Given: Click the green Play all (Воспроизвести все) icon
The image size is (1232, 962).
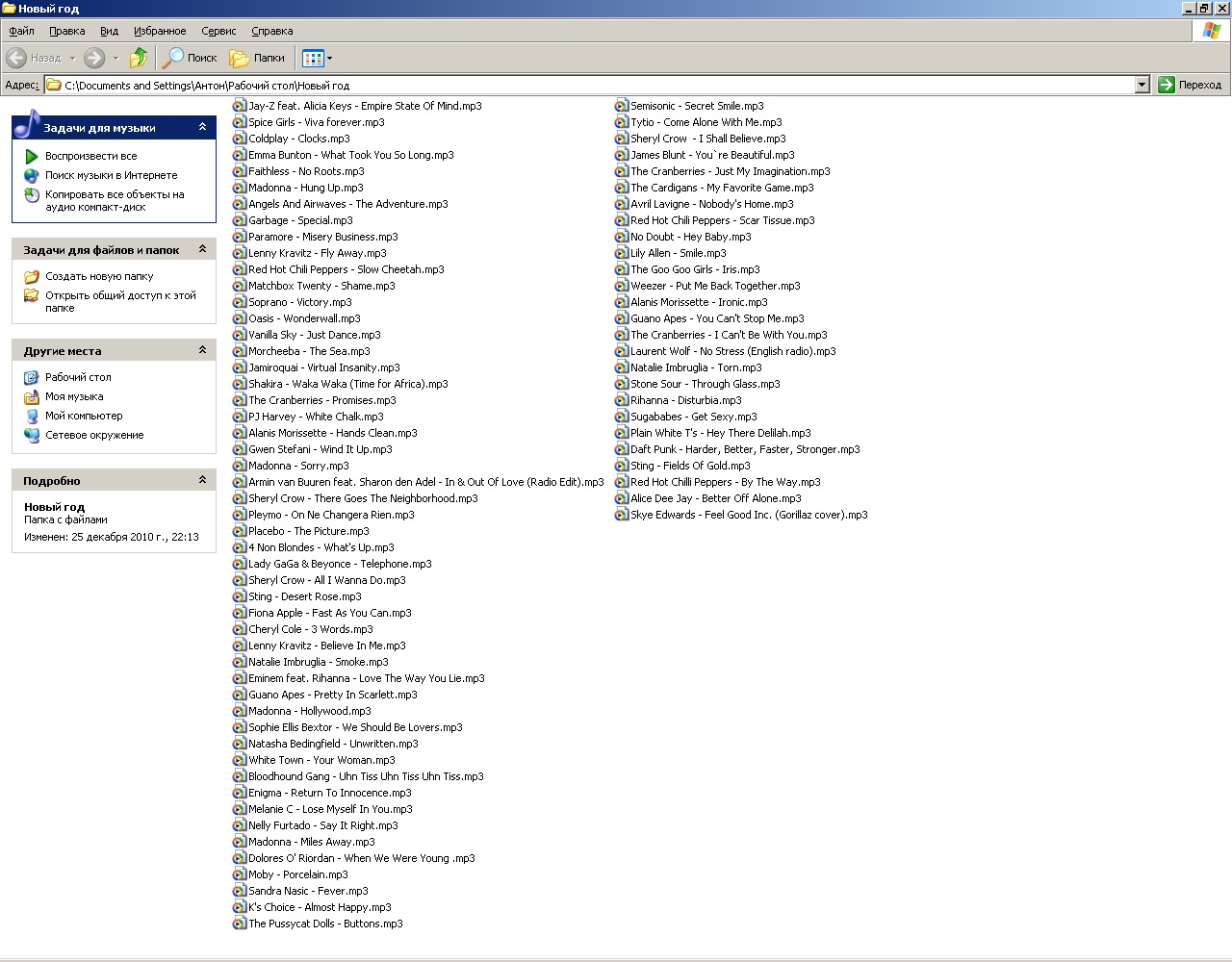Looking at the screenshot, I should 32,156.
